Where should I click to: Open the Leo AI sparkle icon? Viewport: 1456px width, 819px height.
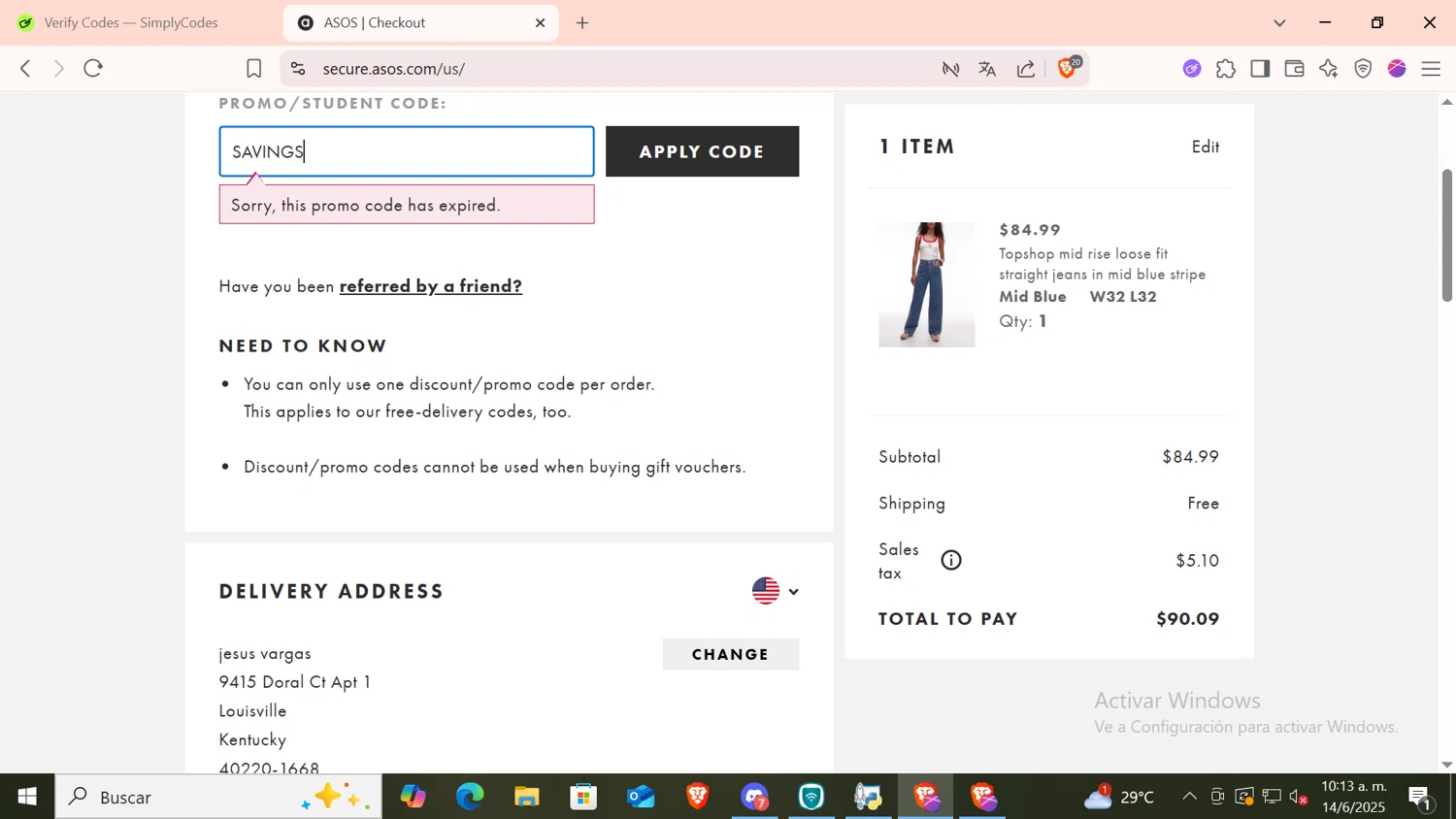click(1329, 68)
